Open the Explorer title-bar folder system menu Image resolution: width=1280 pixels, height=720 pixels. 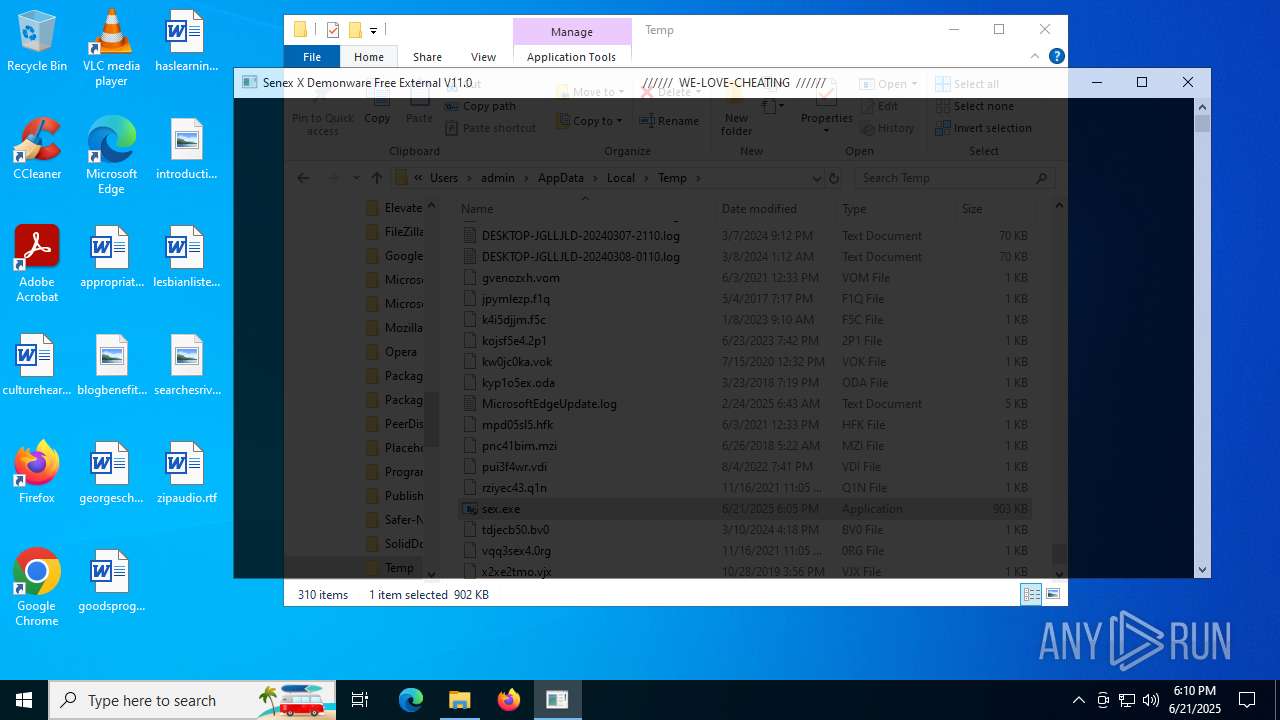coord(300,30)
